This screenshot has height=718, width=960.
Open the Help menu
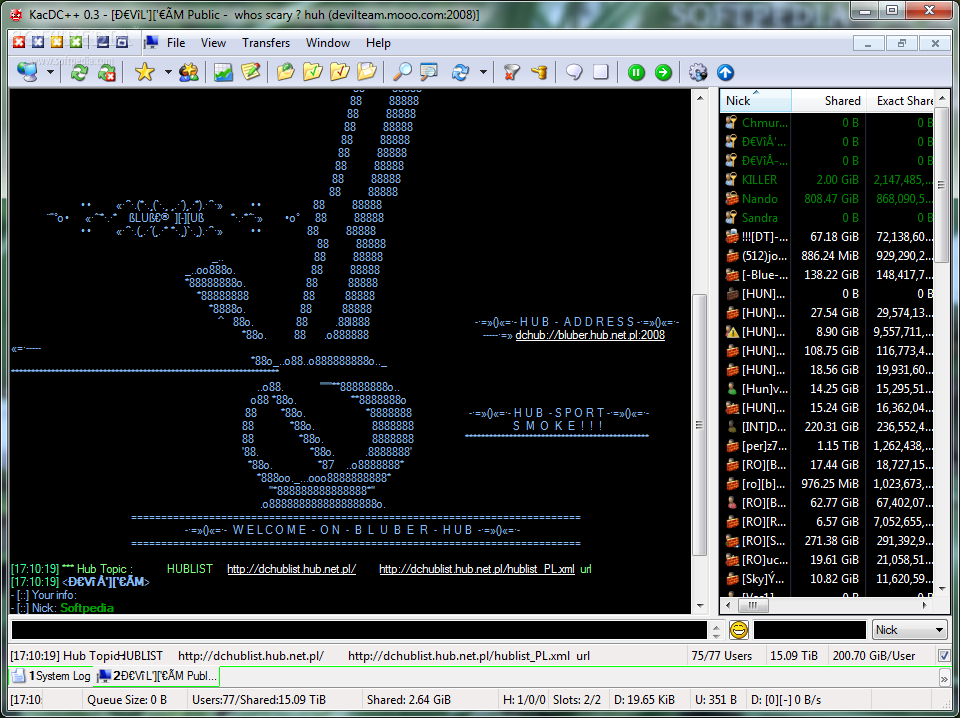(x=378, y=43)
